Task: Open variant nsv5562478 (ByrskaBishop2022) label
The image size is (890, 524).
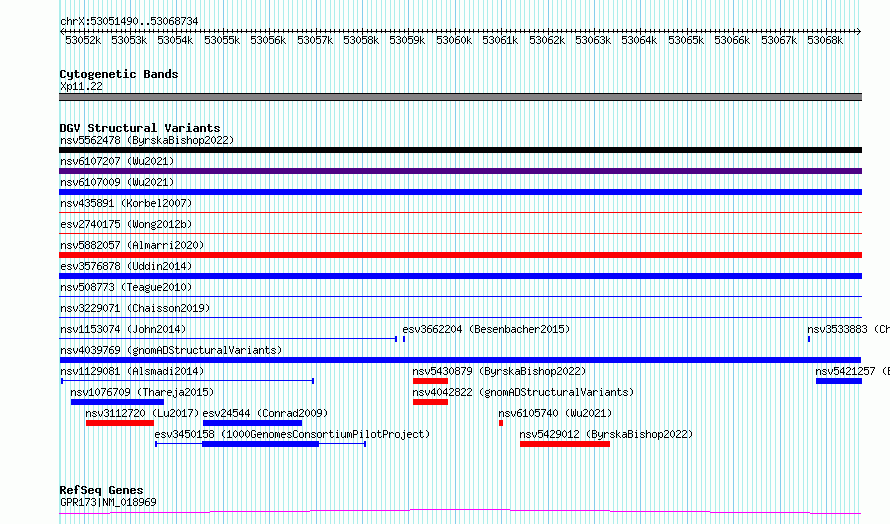Action: pyautogui.click(x=147, y=140)
